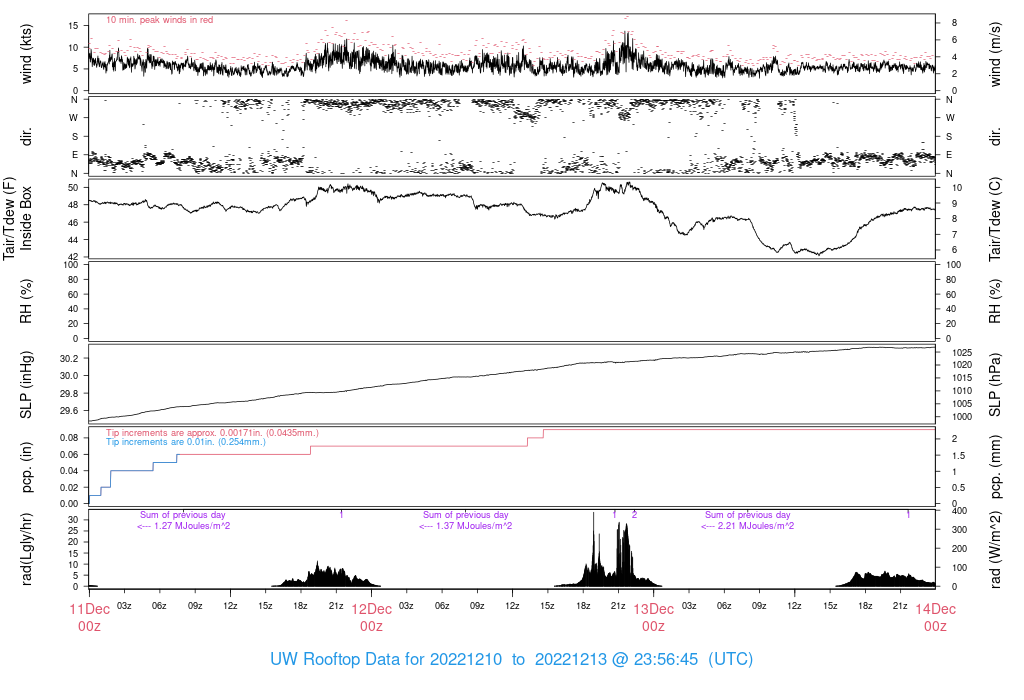Click the '30.2' tick on the SLP inHg axis

point(69,358)
